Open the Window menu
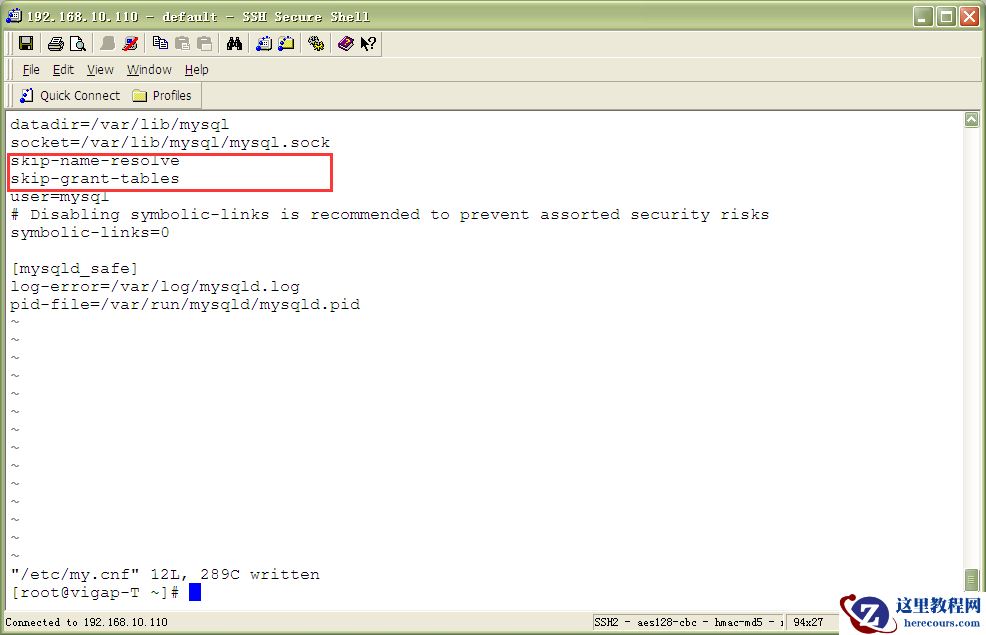This screenshot has height=635, width=986. [149, 70]
